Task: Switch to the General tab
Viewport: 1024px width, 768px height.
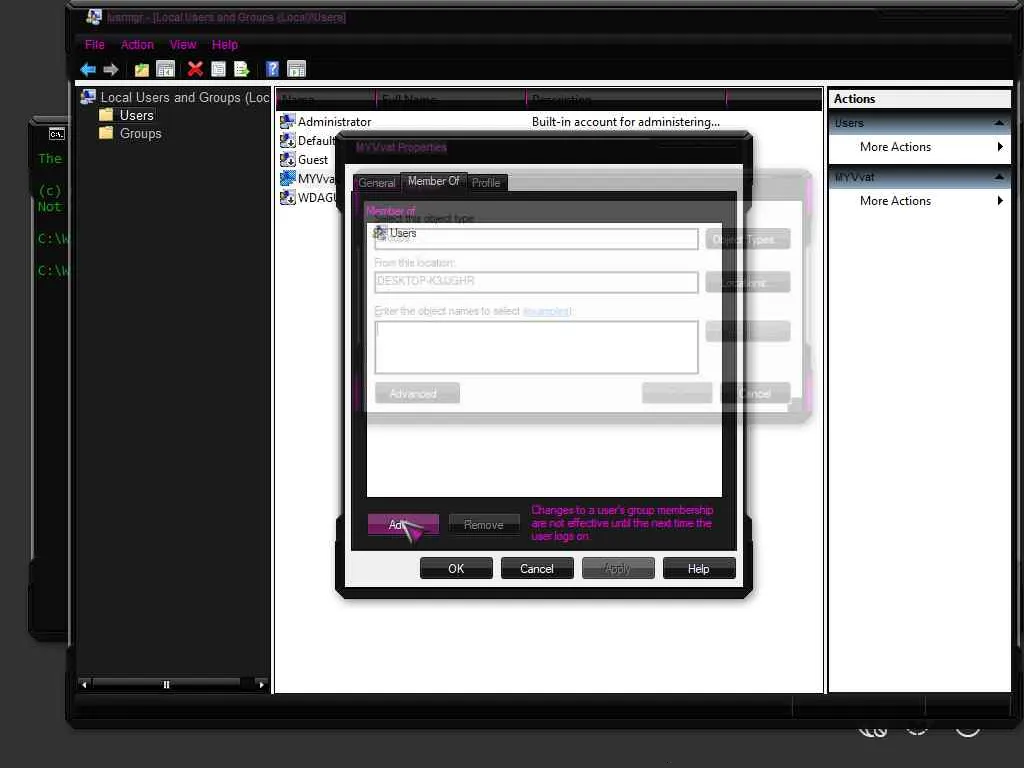Action: coord(377,183)
